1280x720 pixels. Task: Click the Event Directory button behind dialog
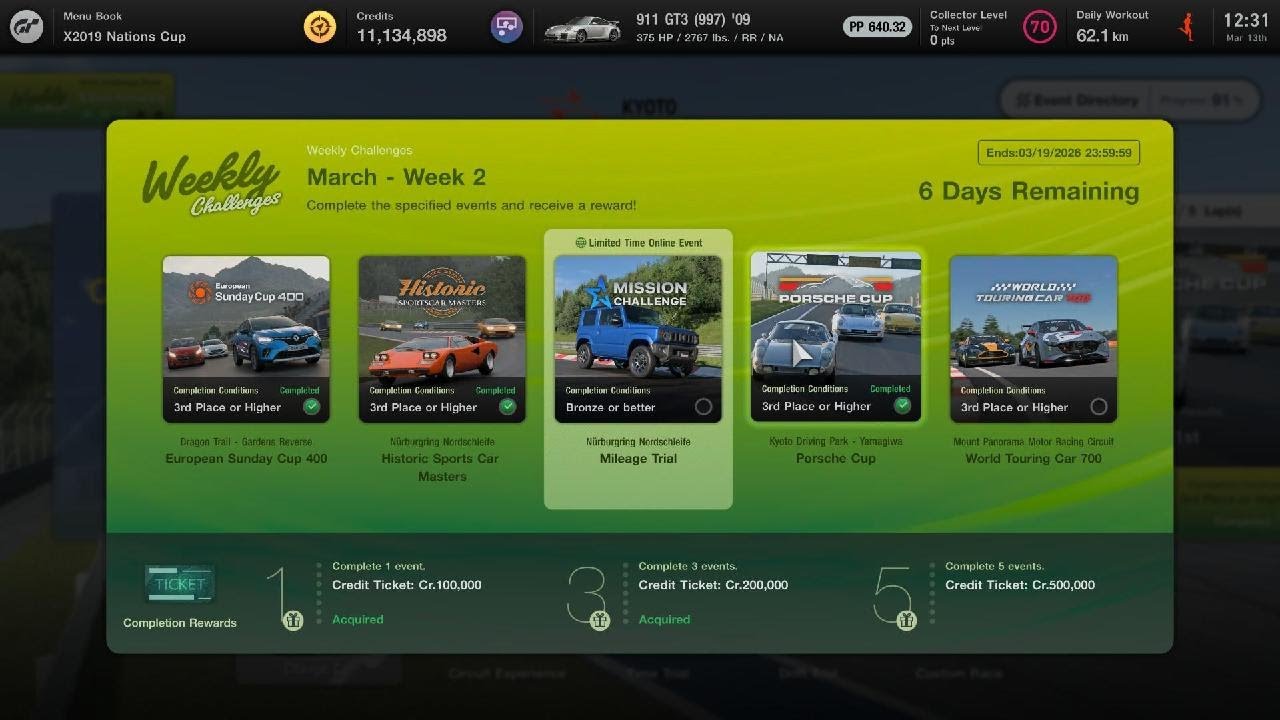point(1078,100)
